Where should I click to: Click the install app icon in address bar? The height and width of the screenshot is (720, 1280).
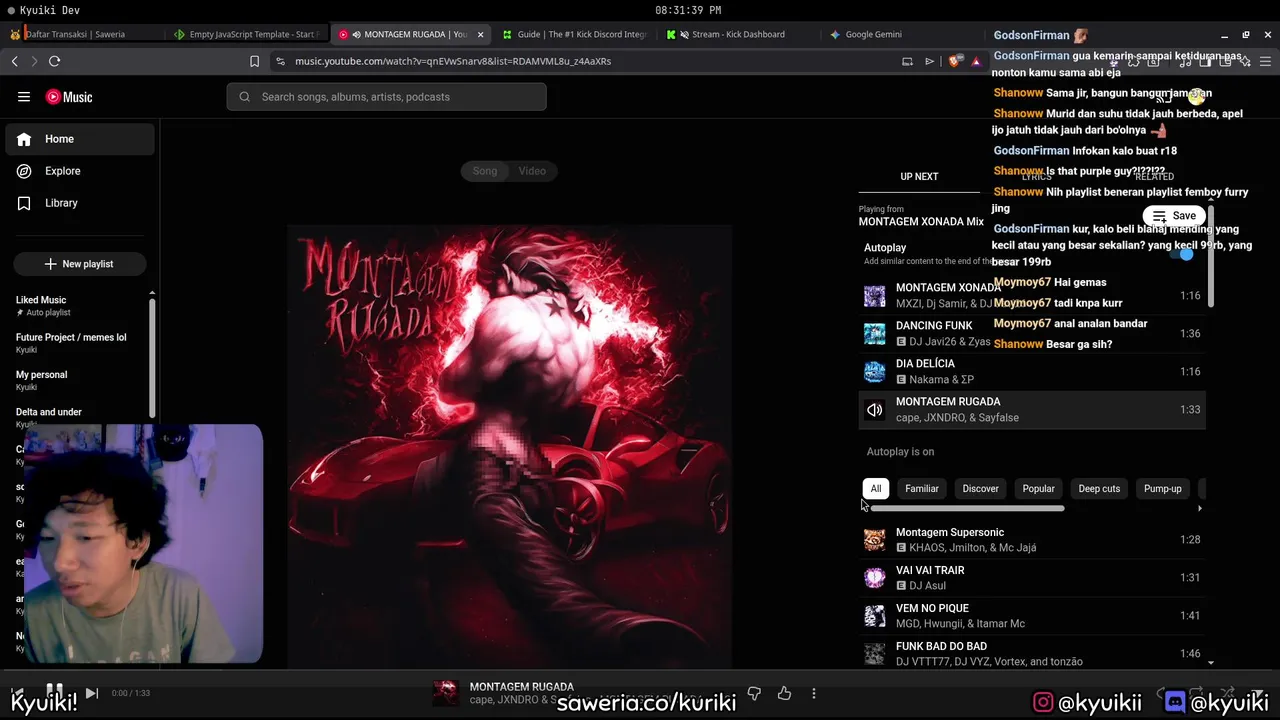coord(907,61)
